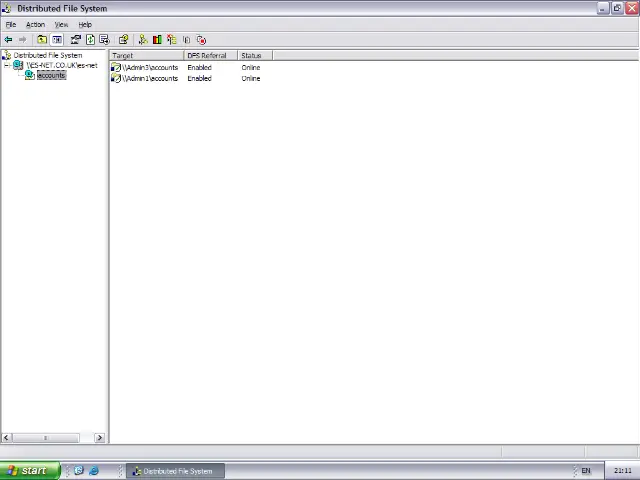Viewport: 640px width, 480px height.
Task: Click the Distributed File System tree icon
Action: [7, 55]
